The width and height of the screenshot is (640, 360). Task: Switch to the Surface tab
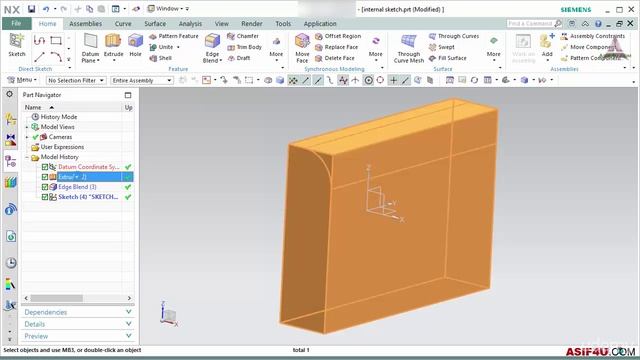155,24
